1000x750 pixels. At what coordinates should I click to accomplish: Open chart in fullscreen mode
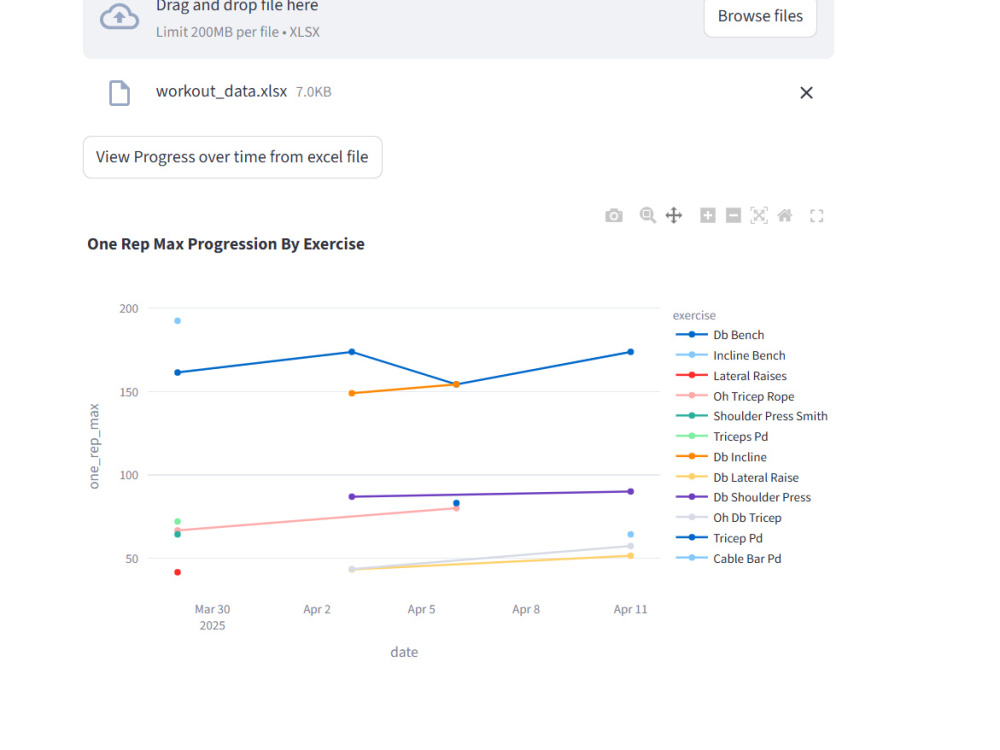pyautogui.click(x=816, y=216)
